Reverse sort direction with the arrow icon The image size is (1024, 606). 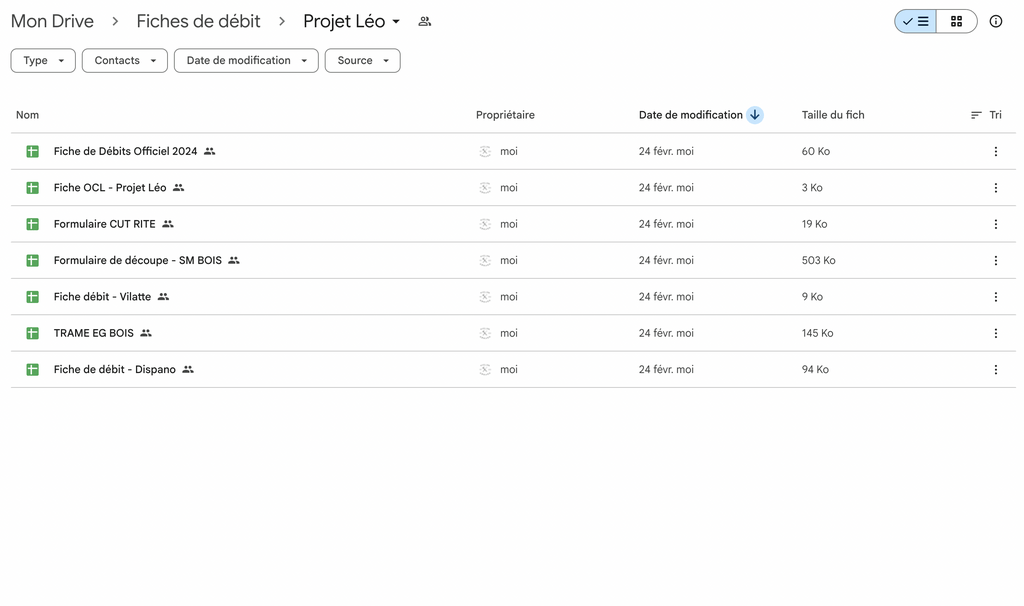[755, 115]
